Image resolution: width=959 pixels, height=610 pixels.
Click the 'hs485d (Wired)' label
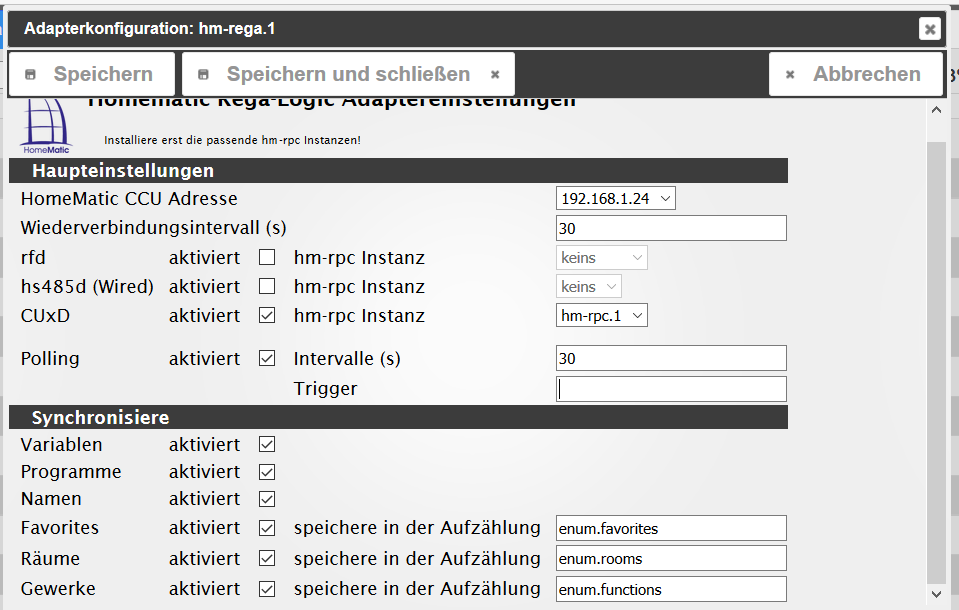(87, 286)
